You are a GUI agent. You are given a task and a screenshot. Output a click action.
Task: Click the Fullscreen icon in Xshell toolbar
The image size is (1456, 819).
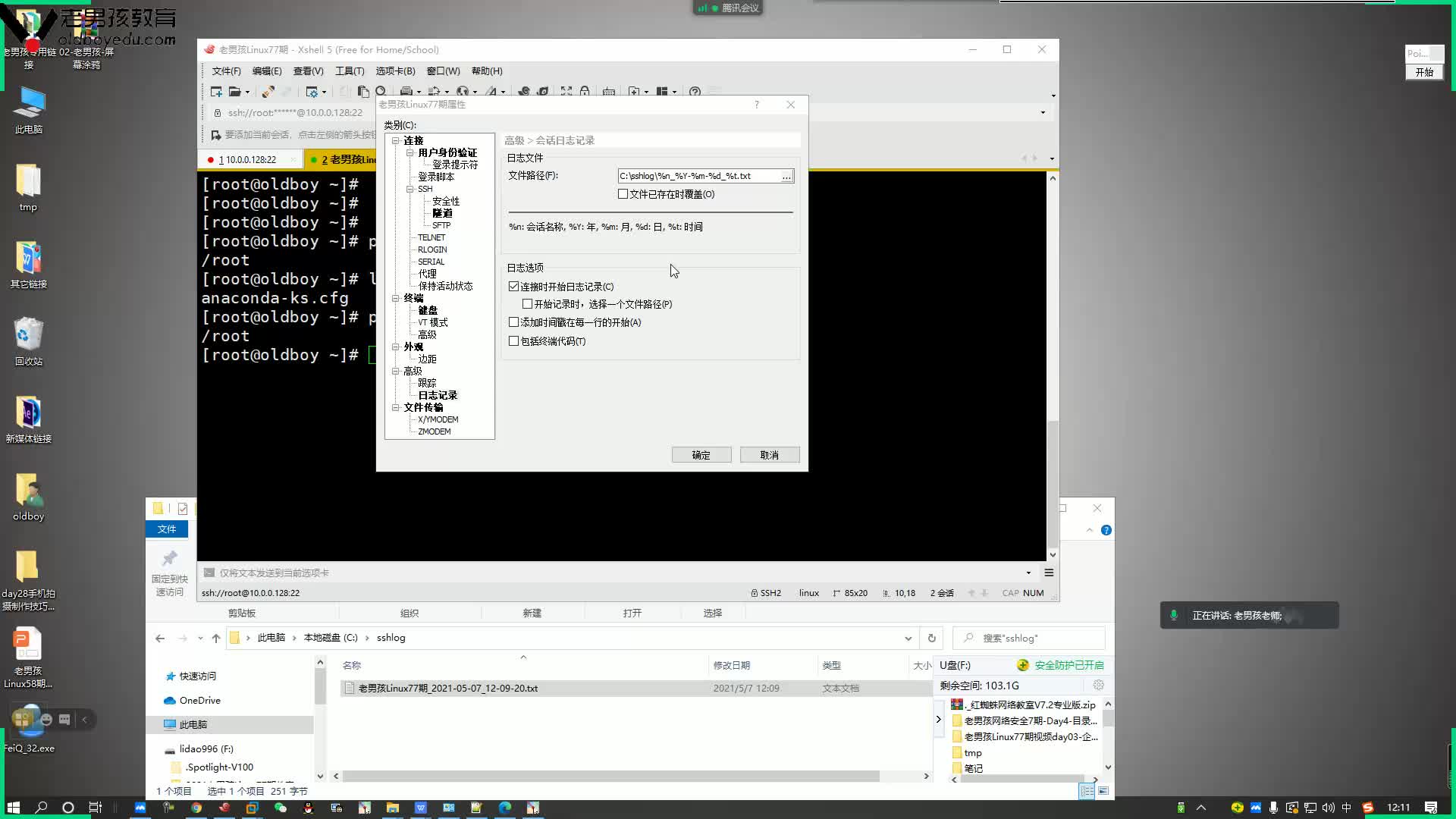pos(566,92)
